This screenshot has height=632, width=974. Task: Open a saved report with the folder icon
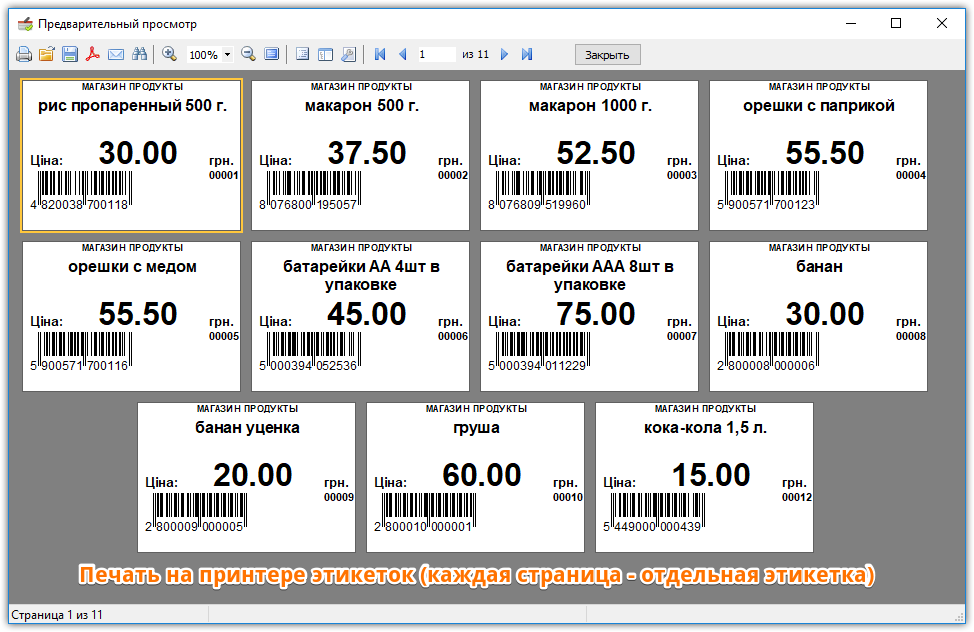[x=47, y=55]
